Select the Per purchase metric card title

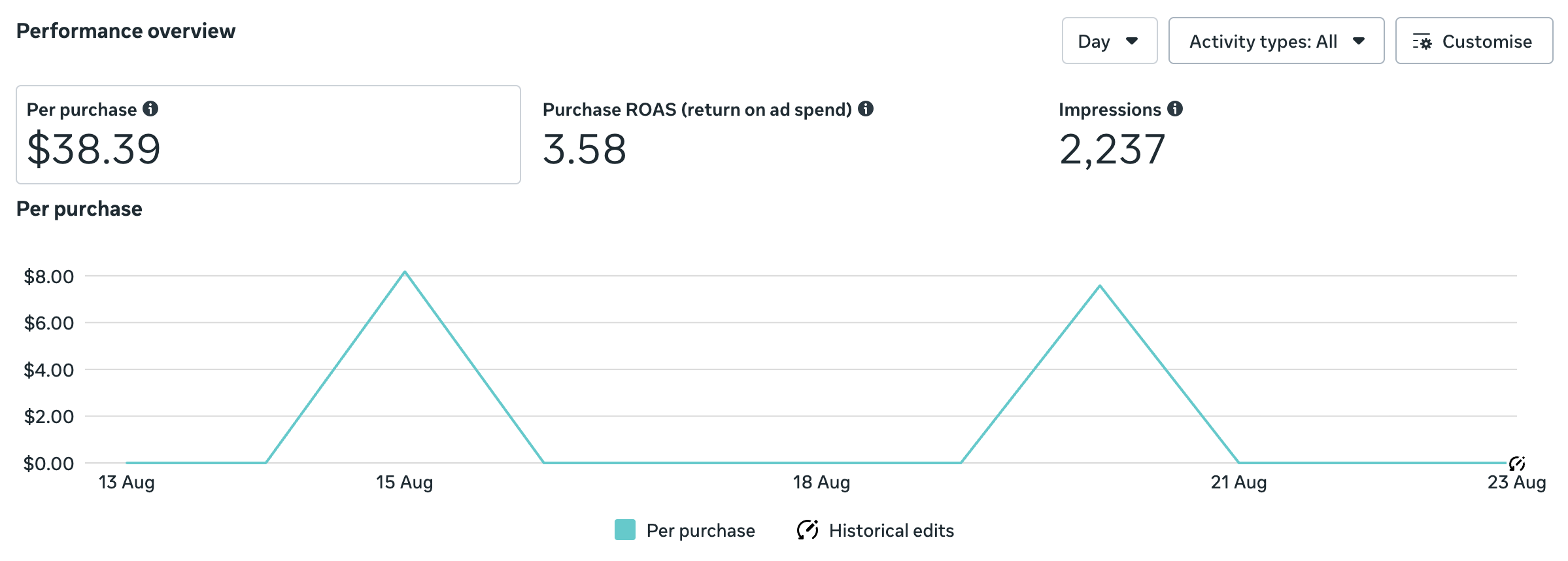click(82, 109)
